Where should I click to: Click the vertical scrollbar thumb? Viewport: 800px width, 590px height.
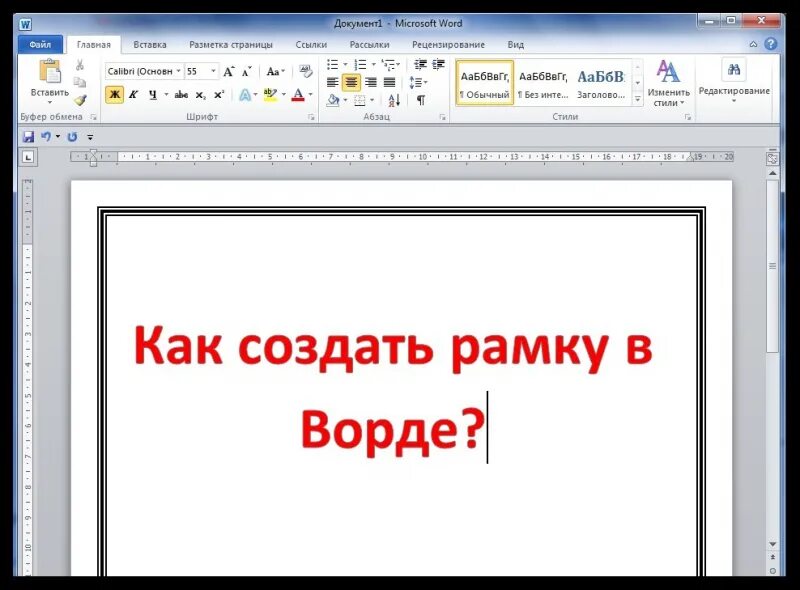point(772,265)
